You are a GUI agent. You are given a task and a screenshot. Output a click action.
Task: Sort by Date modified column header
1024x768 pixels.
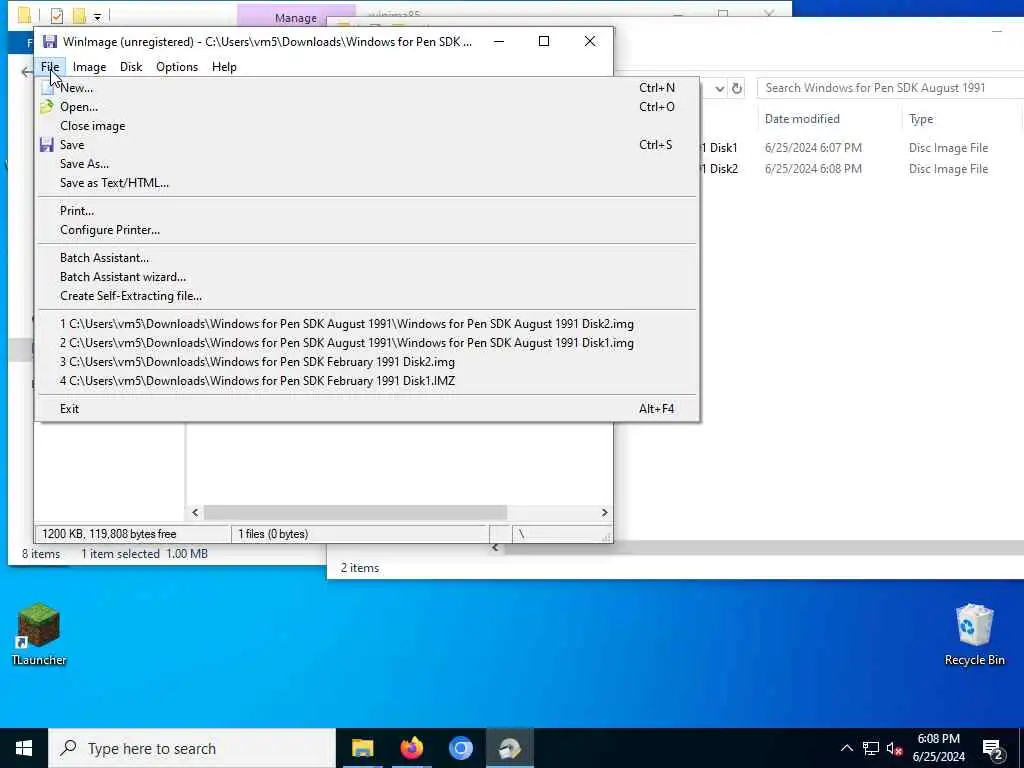click(802, 119)
